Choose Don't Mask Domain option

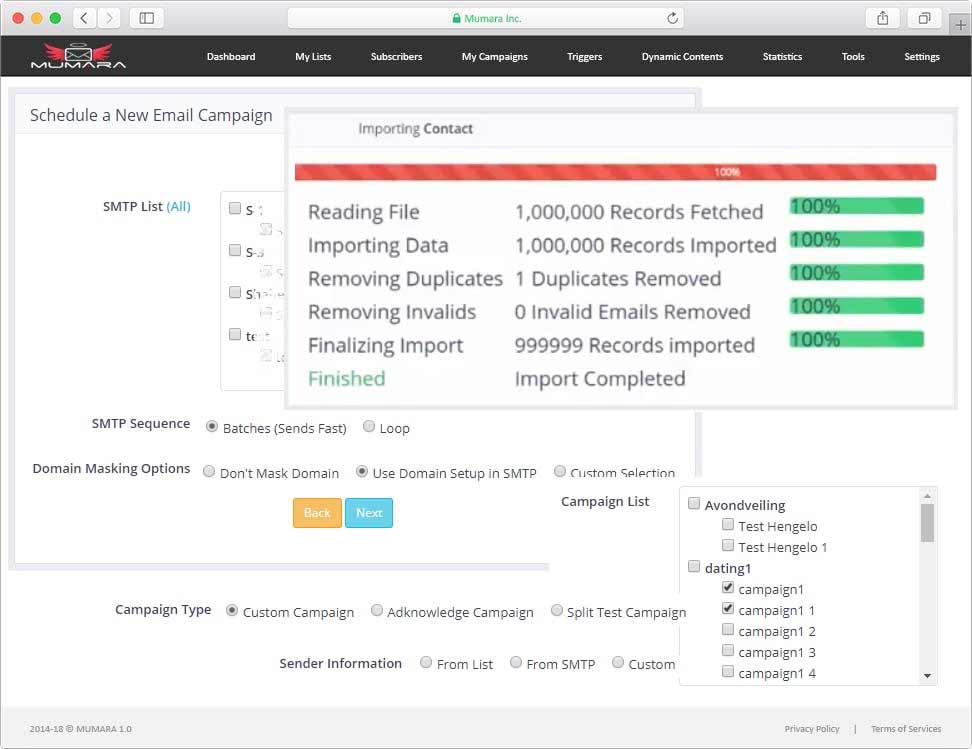click(209, 472)
